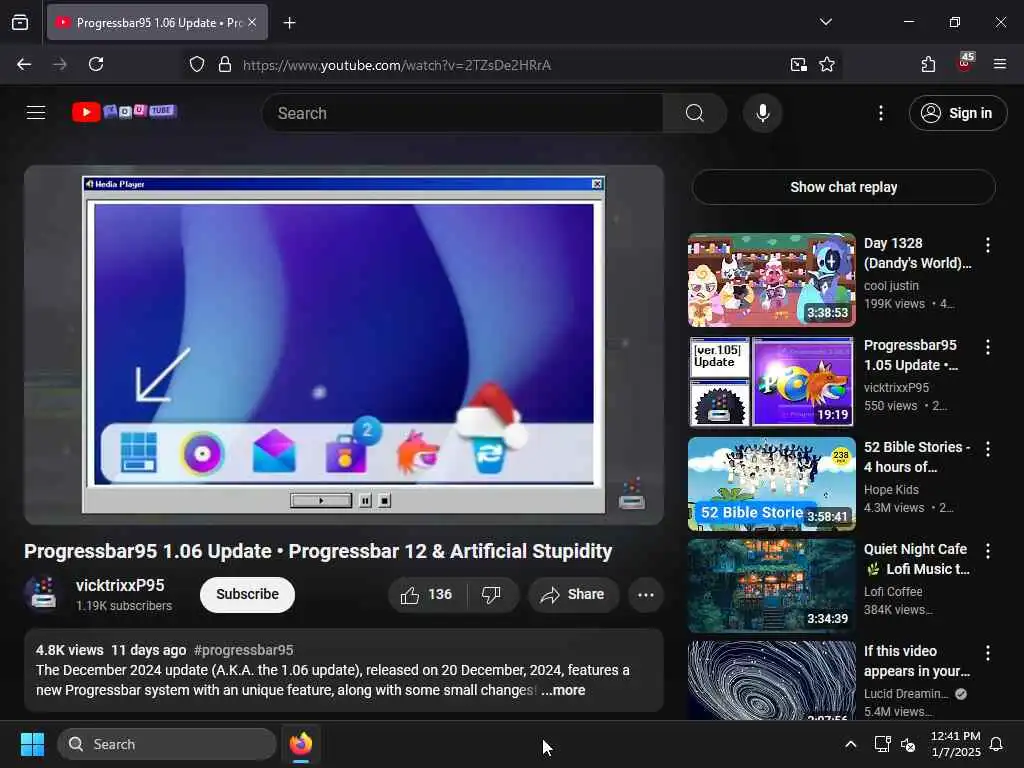The height and width of the screenshot is (768, 1024).
Task: Close the Progressbar95 browser tab
Action: click(x=252, y=22)
